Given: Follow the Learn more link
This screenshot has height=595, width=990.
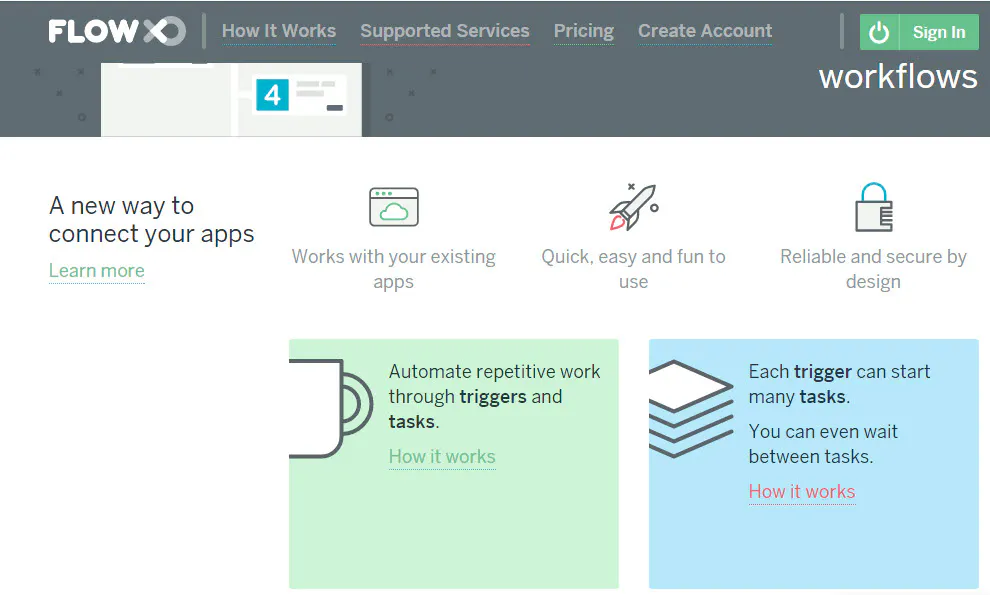Looking at the screenshot, I should [x=97, y=271].
